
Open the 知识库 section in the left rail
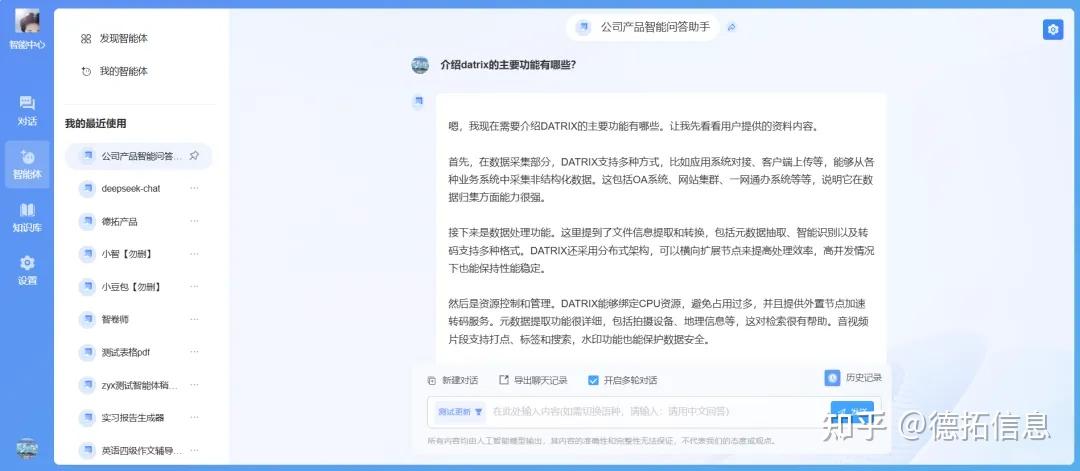point(27,218)
